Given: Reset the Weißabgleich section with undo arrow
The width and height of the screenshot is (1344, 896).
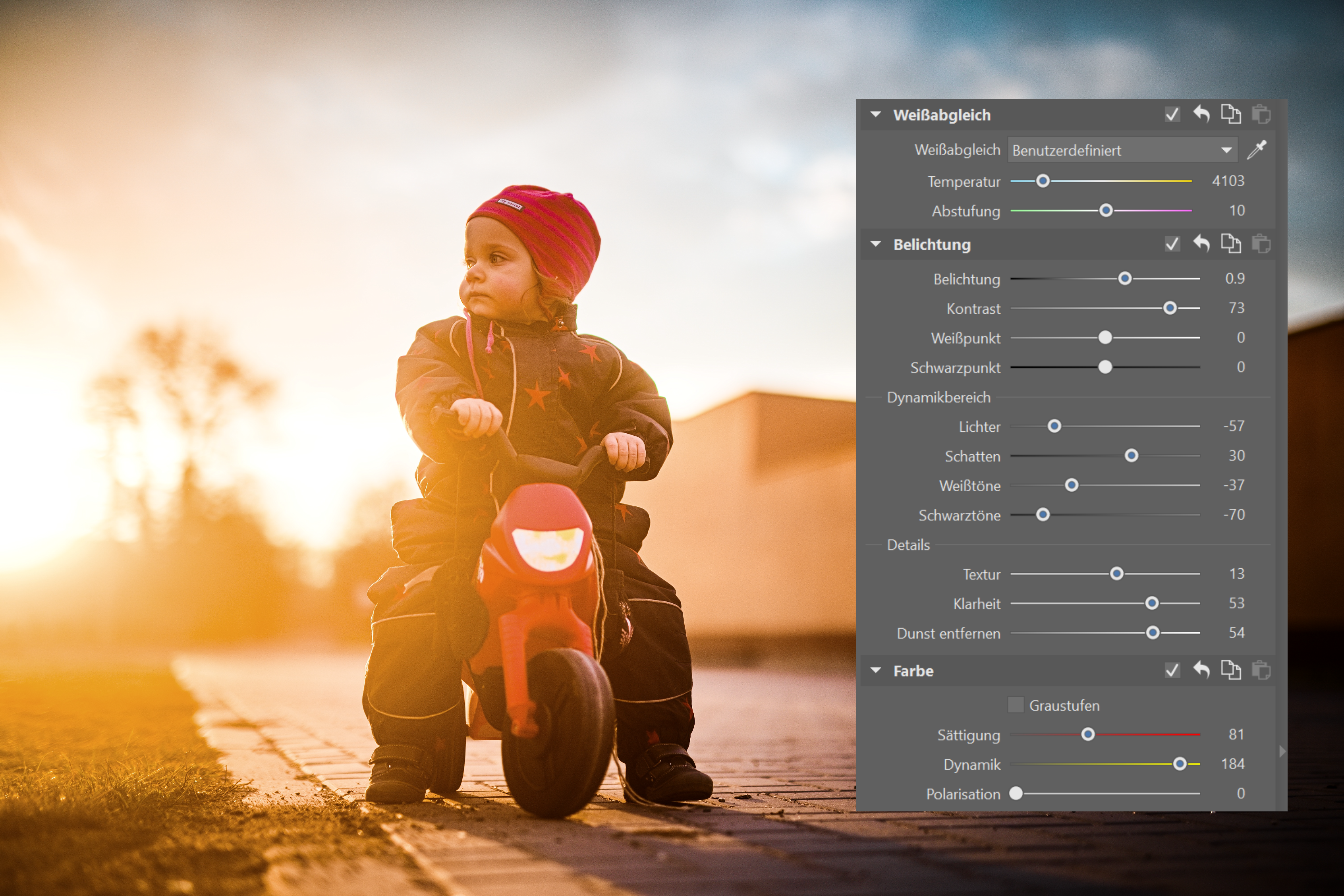Looking at the screenshot, I should (1201, 114).
